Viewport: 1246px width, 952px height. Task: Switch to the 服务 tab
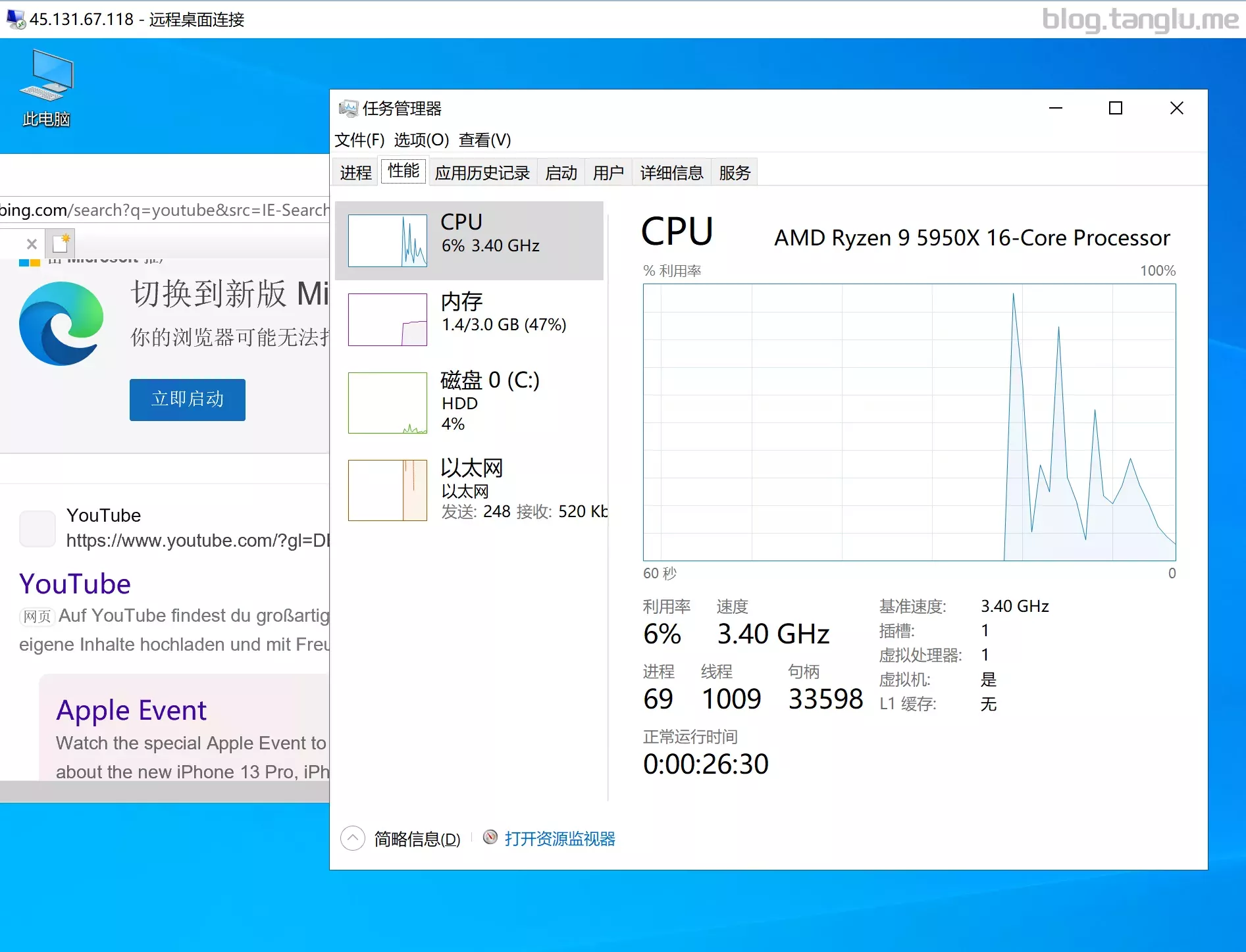[735, 172]
